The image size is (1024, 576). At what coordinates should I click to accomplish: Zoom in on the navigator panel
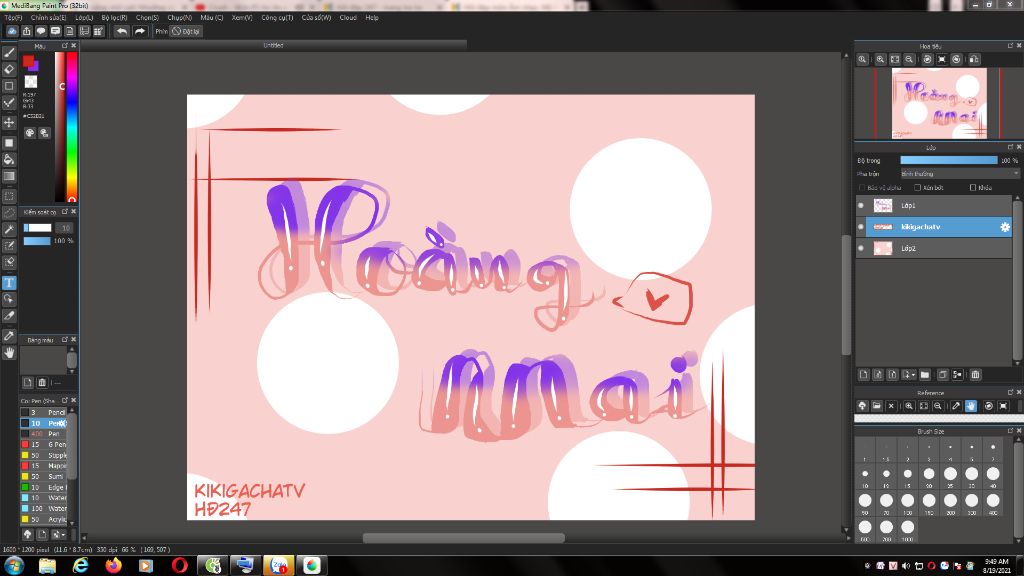tap(880, 59)
